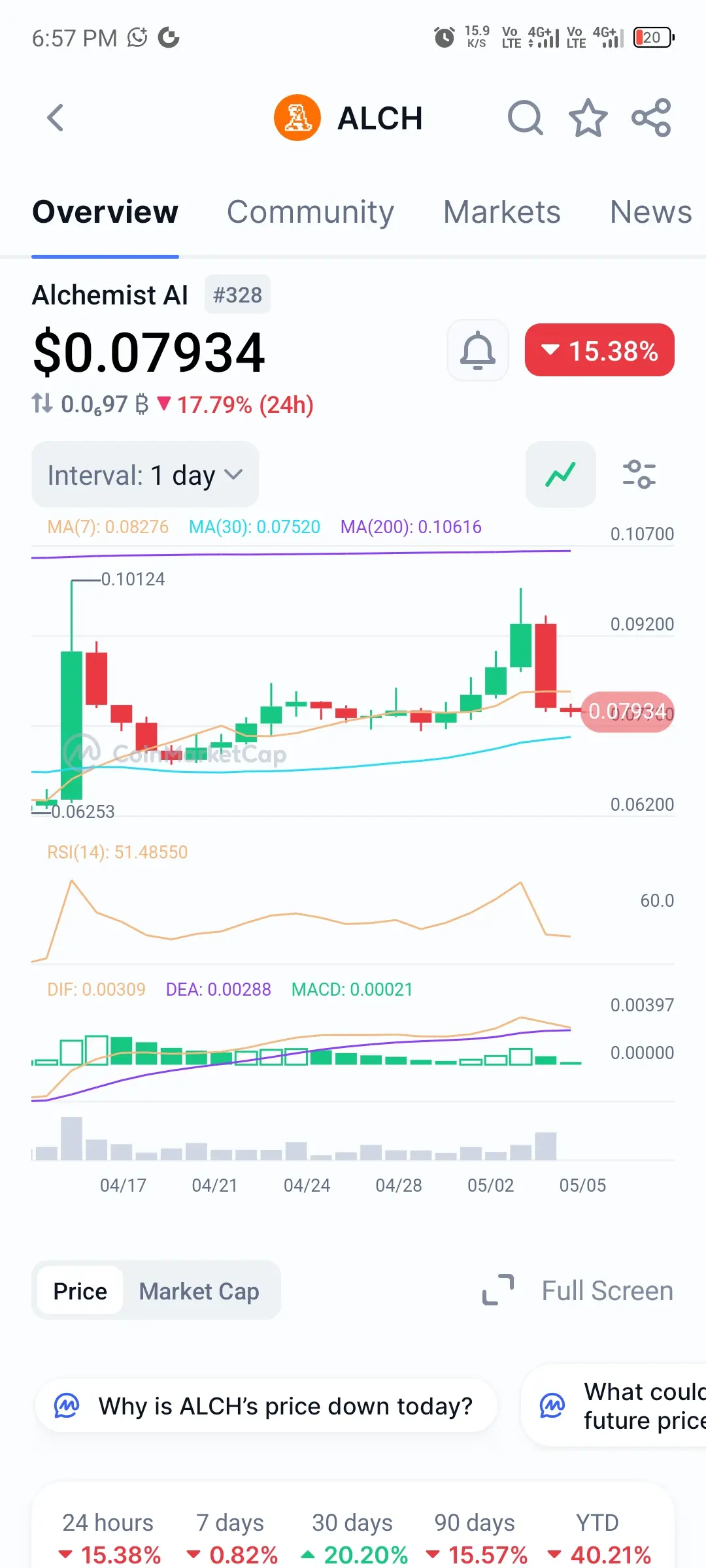Tap the current price 0.07934 axis tag
Screen dimensions: 706x1568
click(x=627, y=711)
